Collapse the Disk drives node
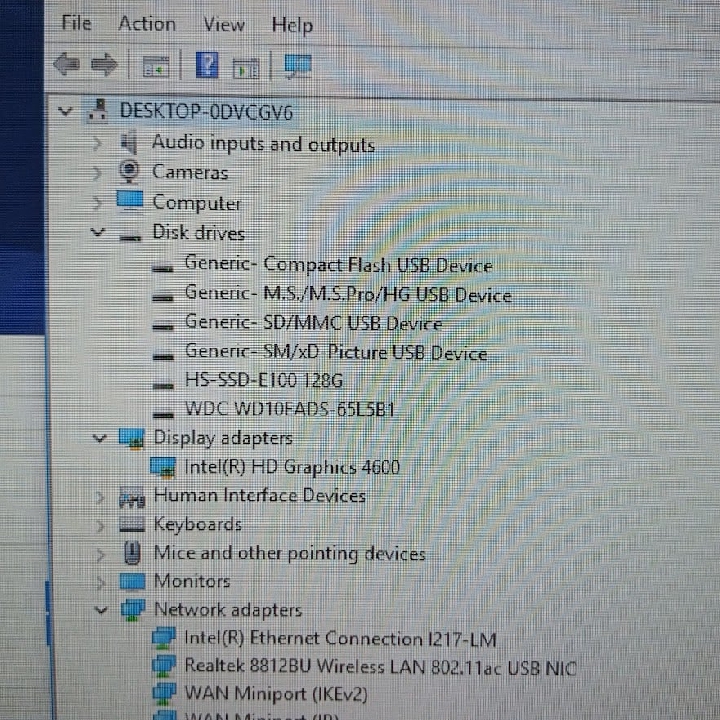Image resolution: width=720 pixels, height=720 pixels. 97,232
